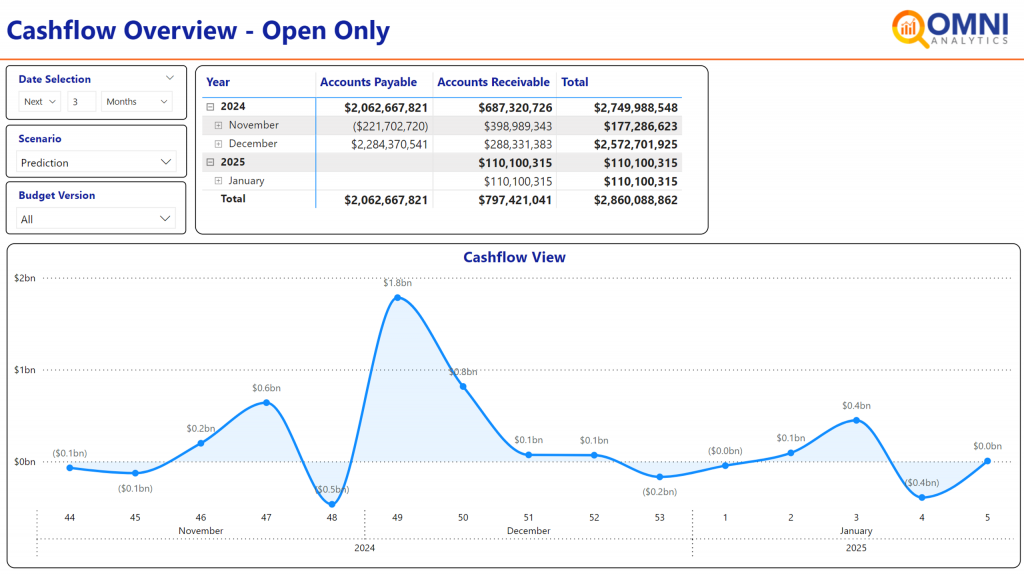Image resolution: width=1024 pixels, height=574 pixels.
Task: Expand the November row in table
Action: 218,126
